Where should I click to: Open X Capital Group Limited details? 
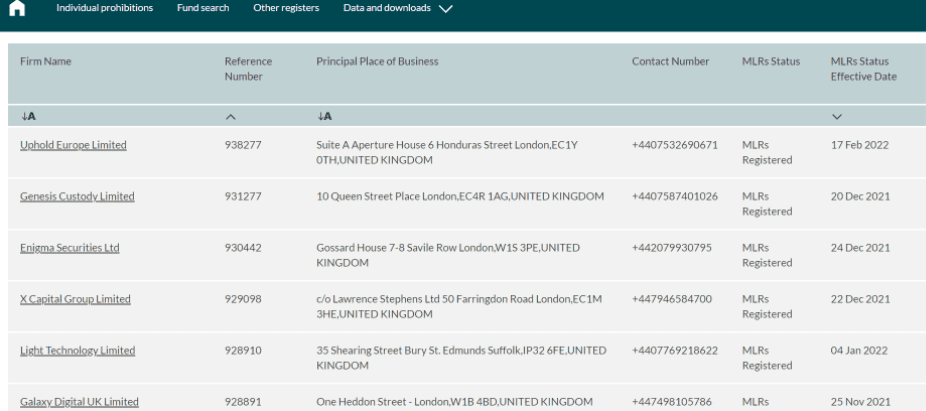(x=75, y=299)
